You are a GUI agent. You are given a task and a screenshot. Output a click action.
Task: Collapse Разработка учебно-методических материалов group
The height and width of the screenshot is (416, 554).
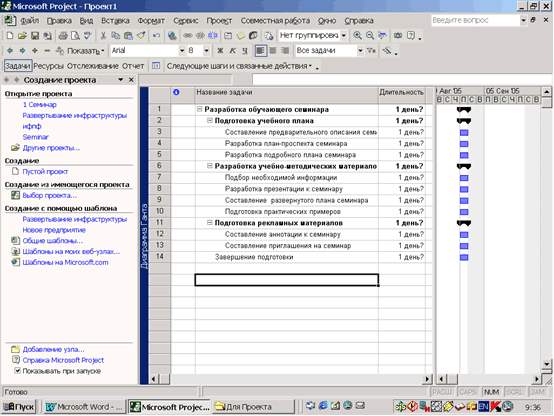[210, 166]
